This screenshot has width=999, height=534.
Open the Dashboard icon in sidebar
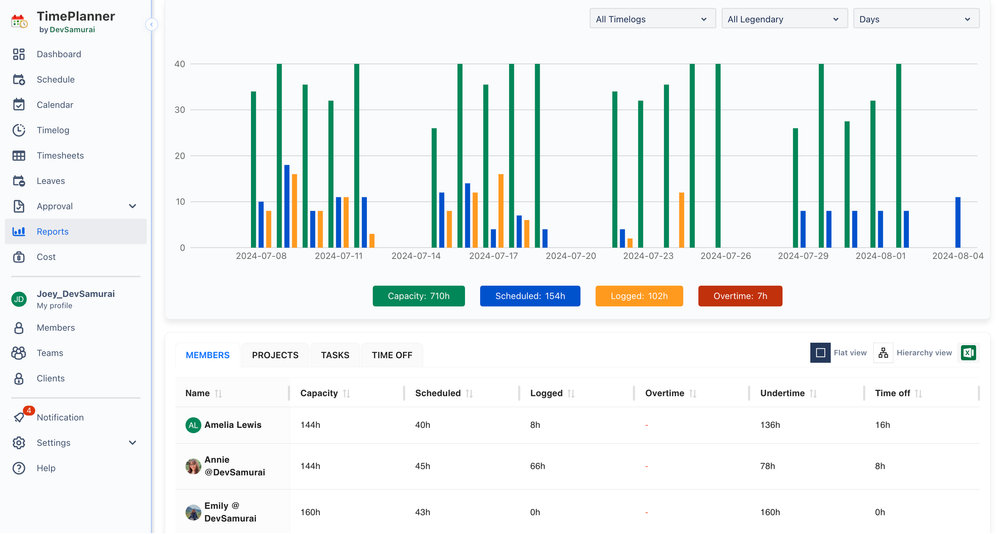[19, 54]
